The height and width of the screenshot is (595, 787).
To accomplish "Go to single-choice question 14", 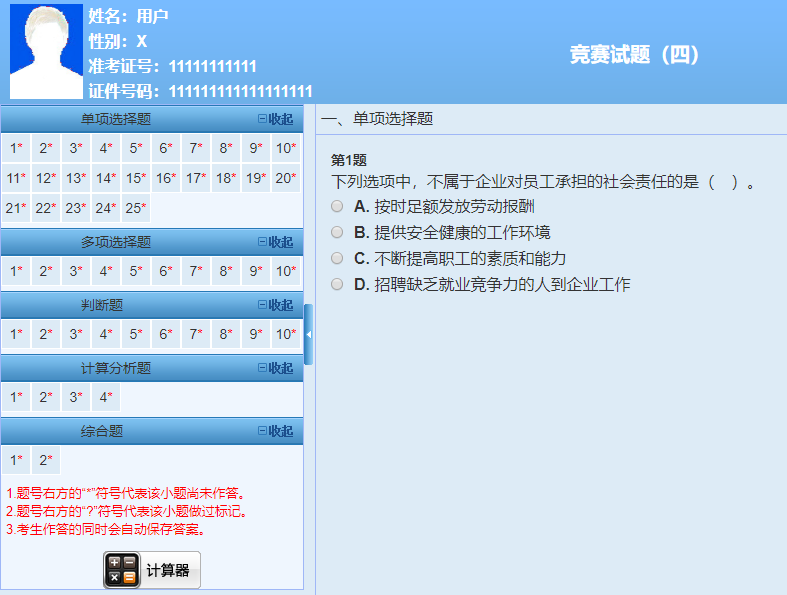I will pyautogui.click(x=106, y=178).
